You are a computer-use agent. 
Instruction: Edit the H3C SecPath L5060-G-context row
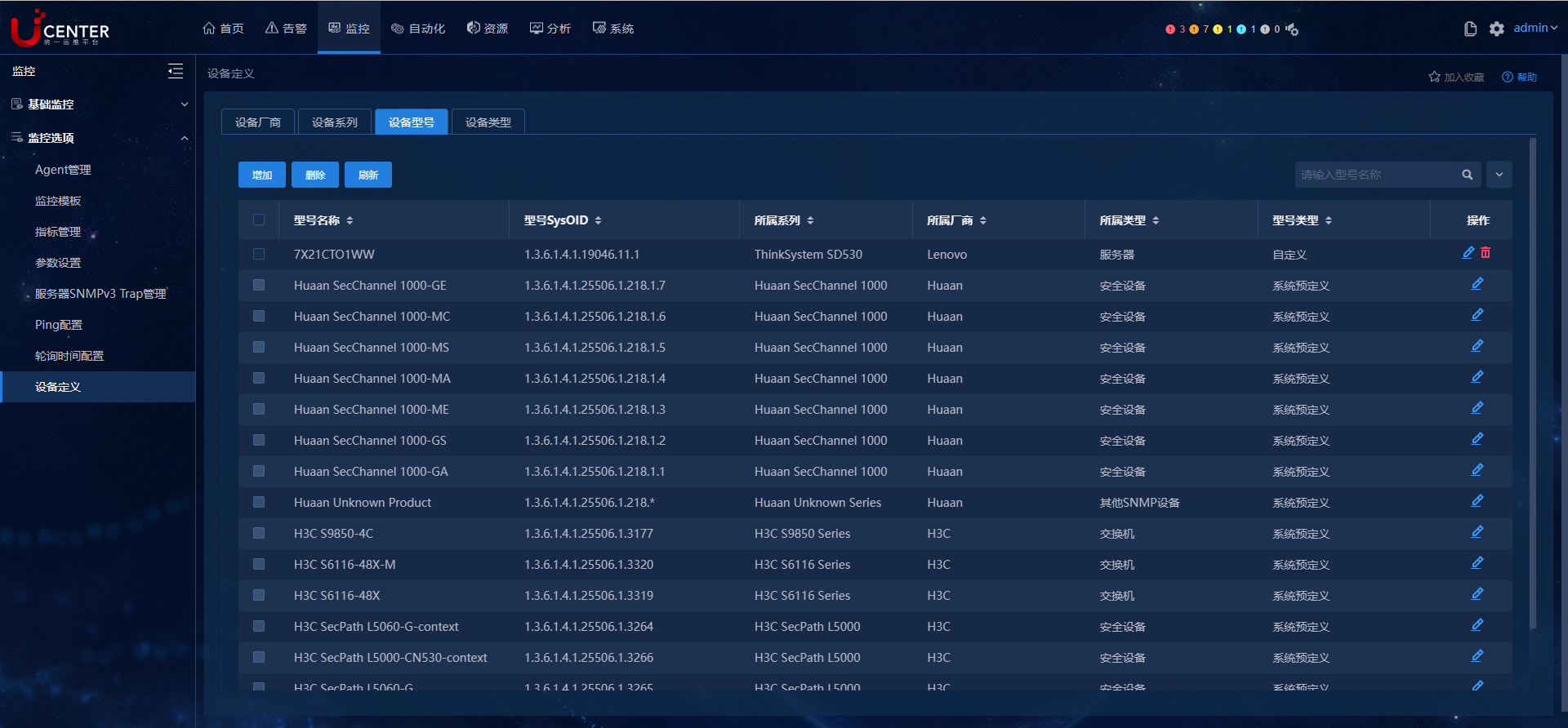click(x=1477, y=625)
